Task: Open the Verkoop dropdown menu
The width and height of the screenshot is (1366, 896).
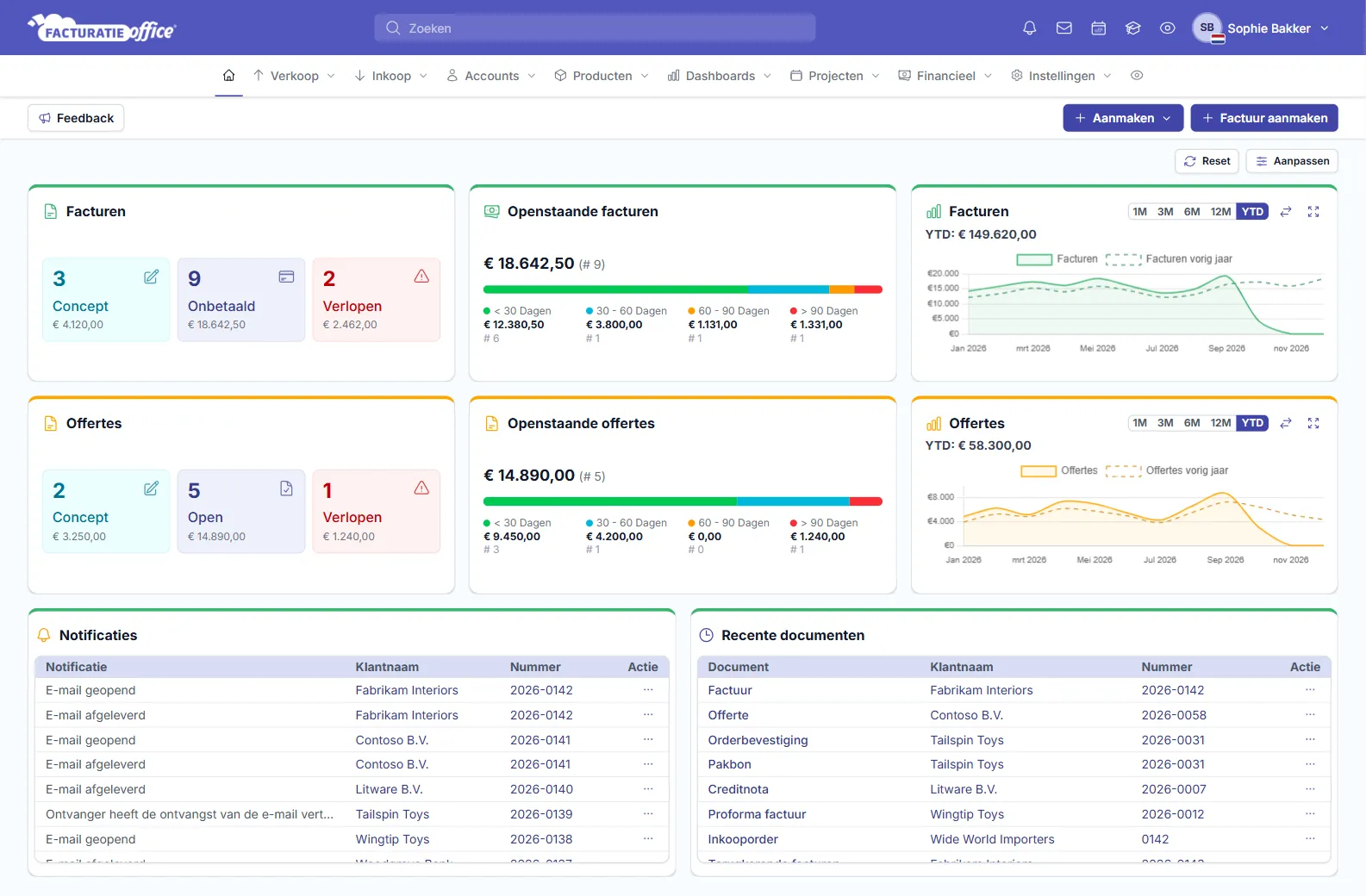Action: [x=294, y=76]
